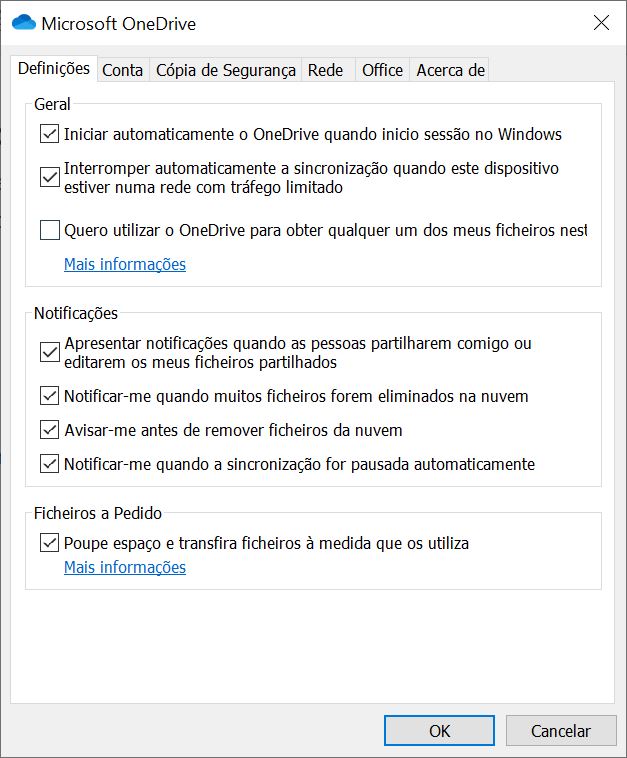Click the OneDrive cloud icon in title bar
Viewport: 627px width, 758px height.
point(24,23)
